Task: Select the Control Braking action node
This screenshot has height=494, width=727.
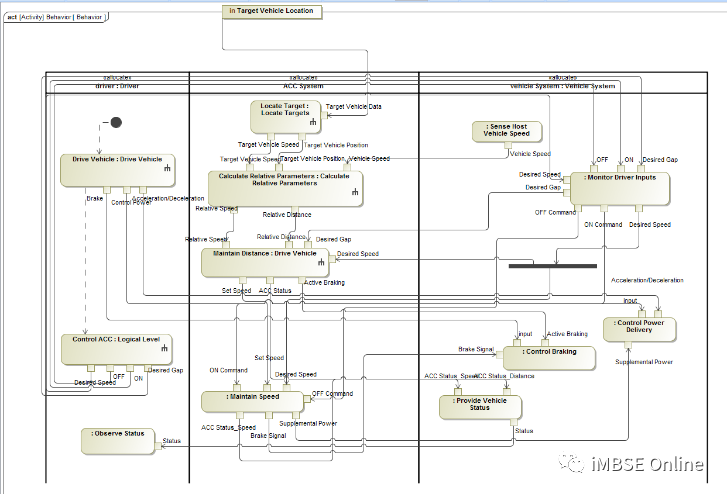Action: 549,358
